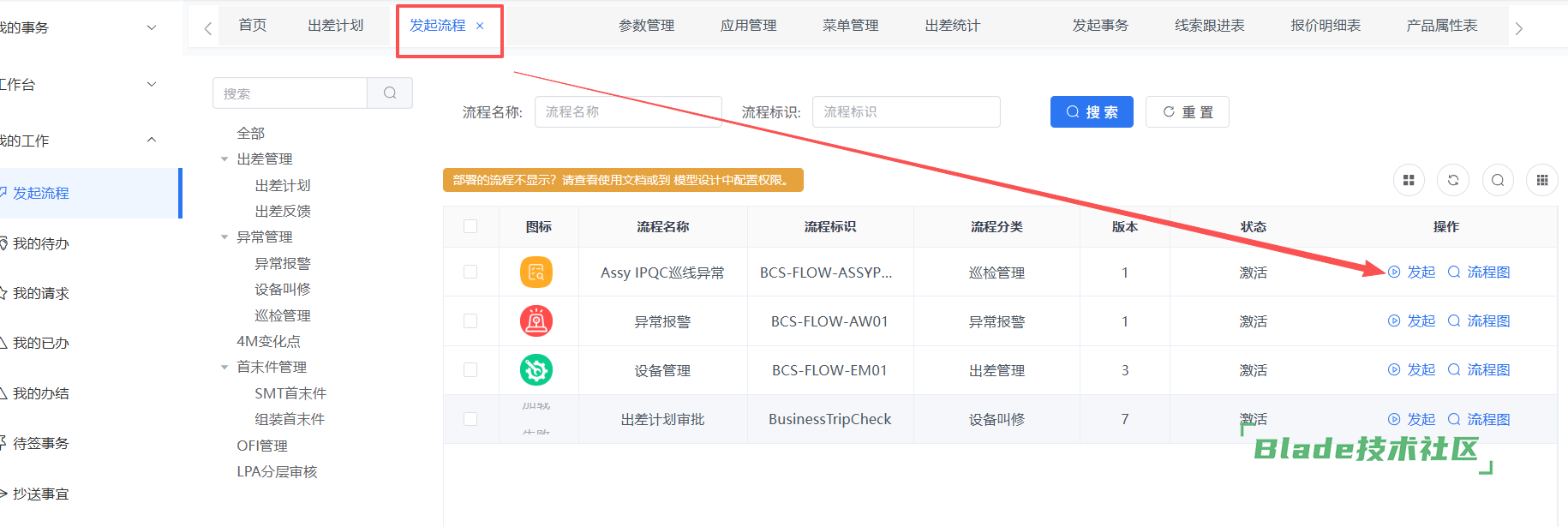Click the orange Assy IPQC flow icon

pyautogui.click(x=536, y=272)
